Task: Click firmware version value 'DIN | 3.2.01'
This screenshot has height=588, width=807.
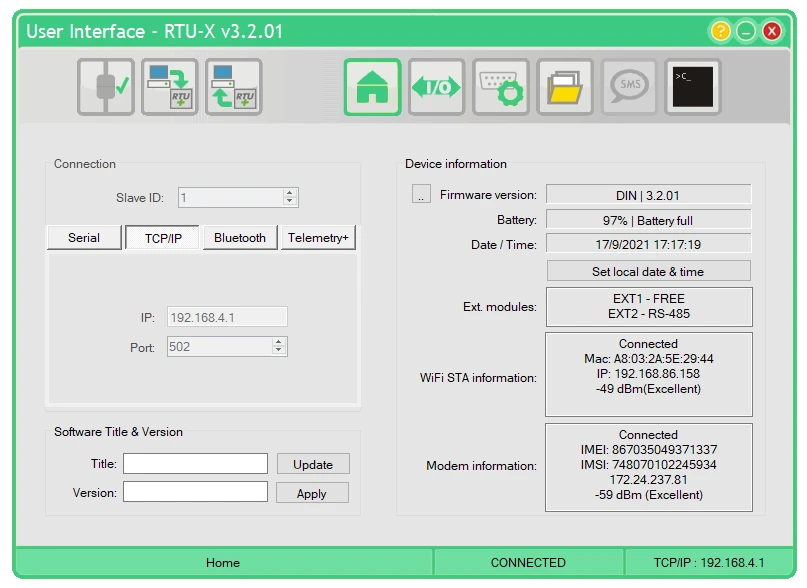Action: pos(648,195)
